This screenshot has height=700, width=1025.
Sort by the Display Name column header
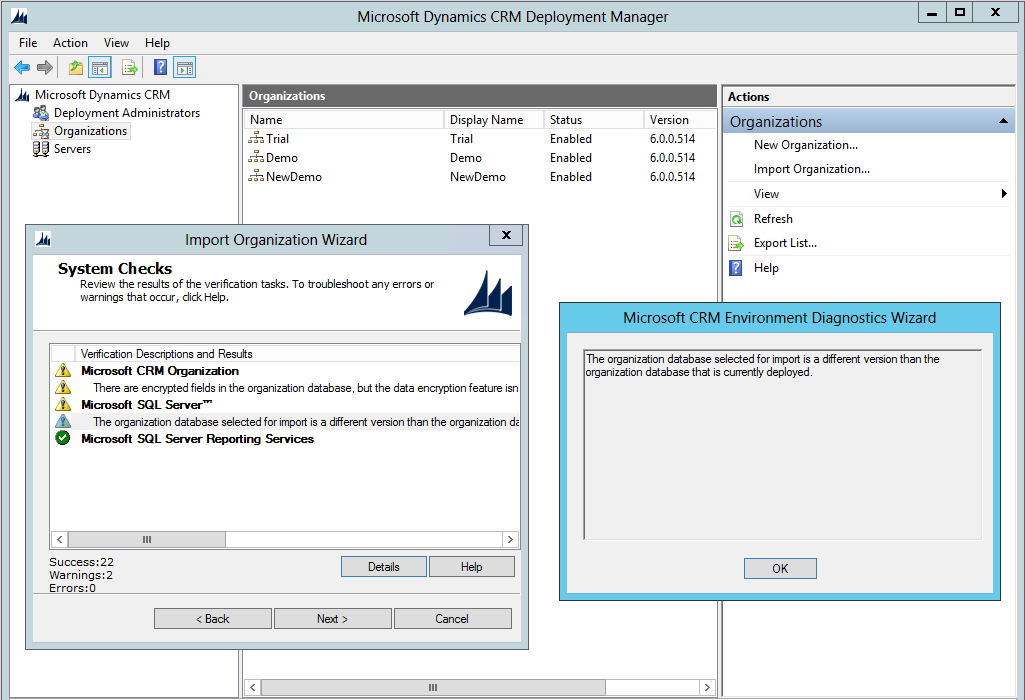(x=494, y=120)
